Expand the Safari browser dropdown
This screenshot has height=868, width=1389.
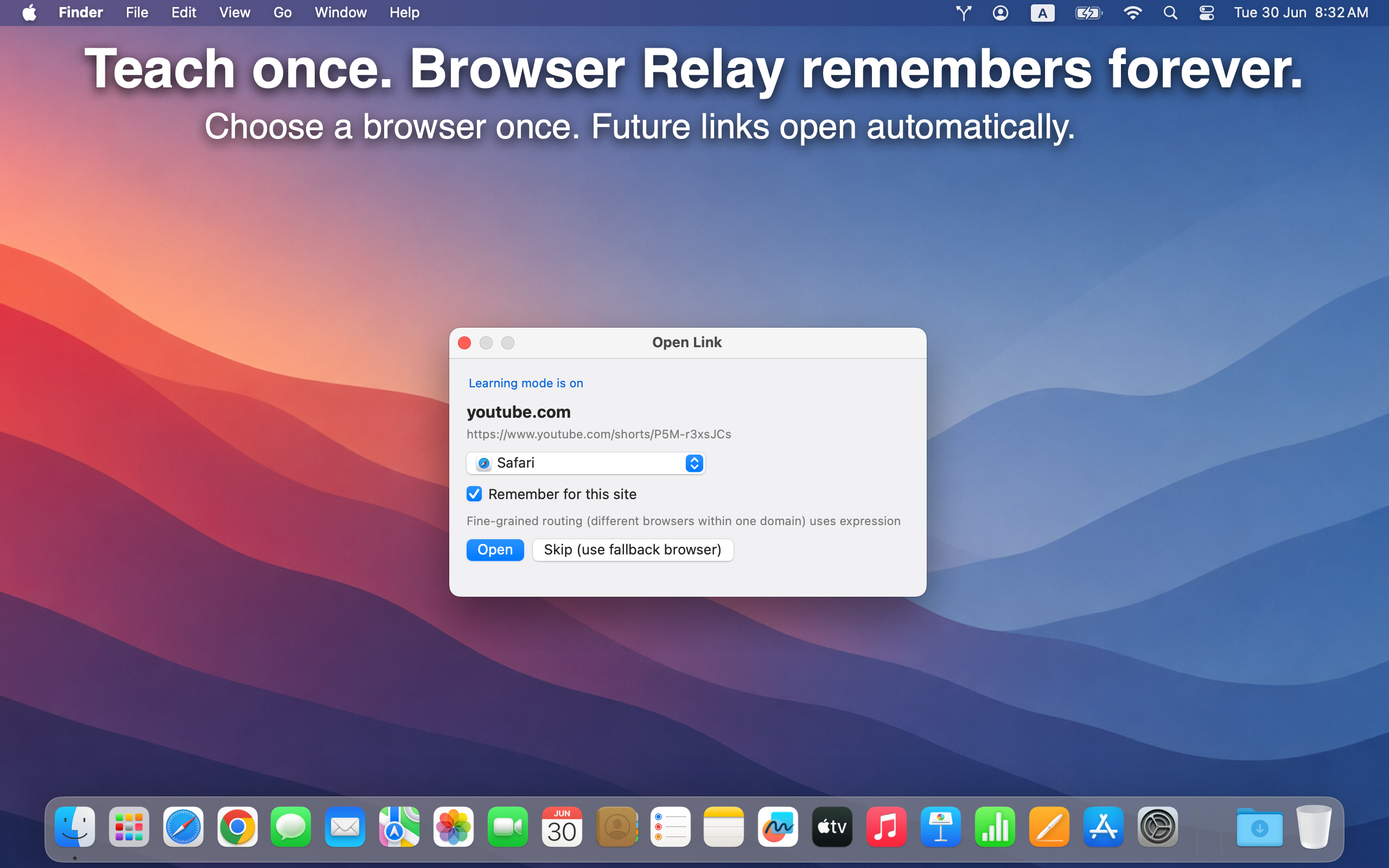tap(585, 463)
